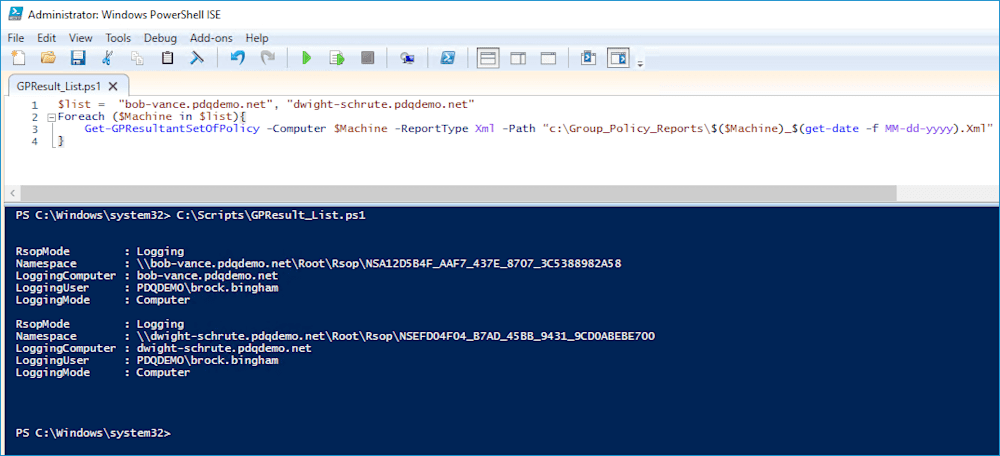The image size is (1000, 456).
Task: Click the $list variable on line 1
Action: coord(73,104)
